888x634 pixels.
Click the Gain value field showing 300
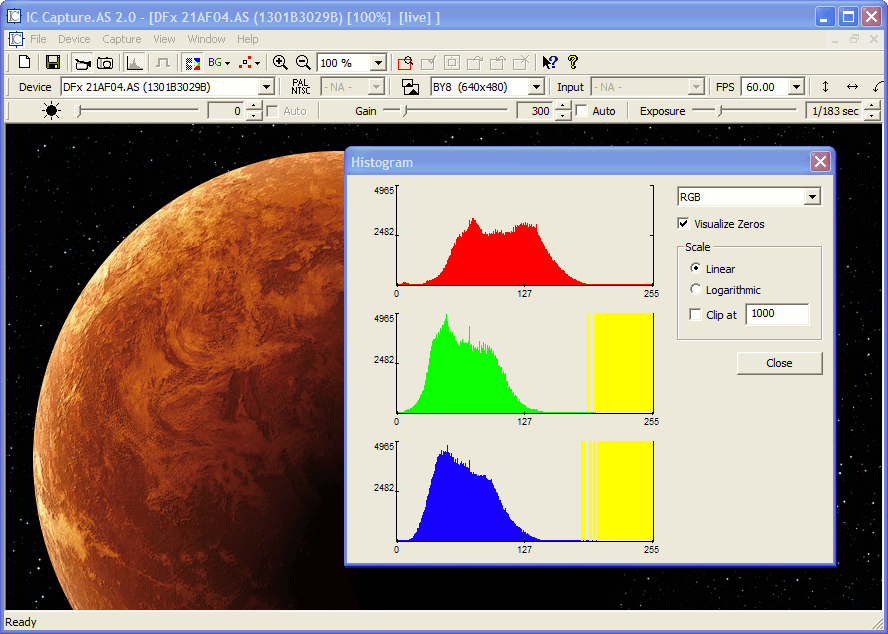pos(535,111)
